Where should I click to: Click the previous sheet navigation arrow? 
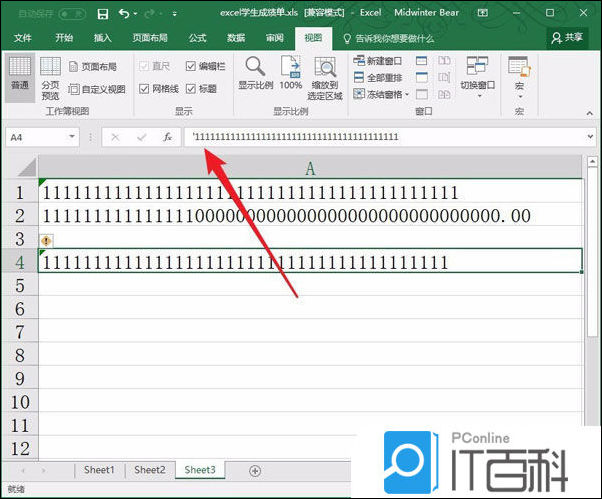pyautogui.click(x=23, y=470)
